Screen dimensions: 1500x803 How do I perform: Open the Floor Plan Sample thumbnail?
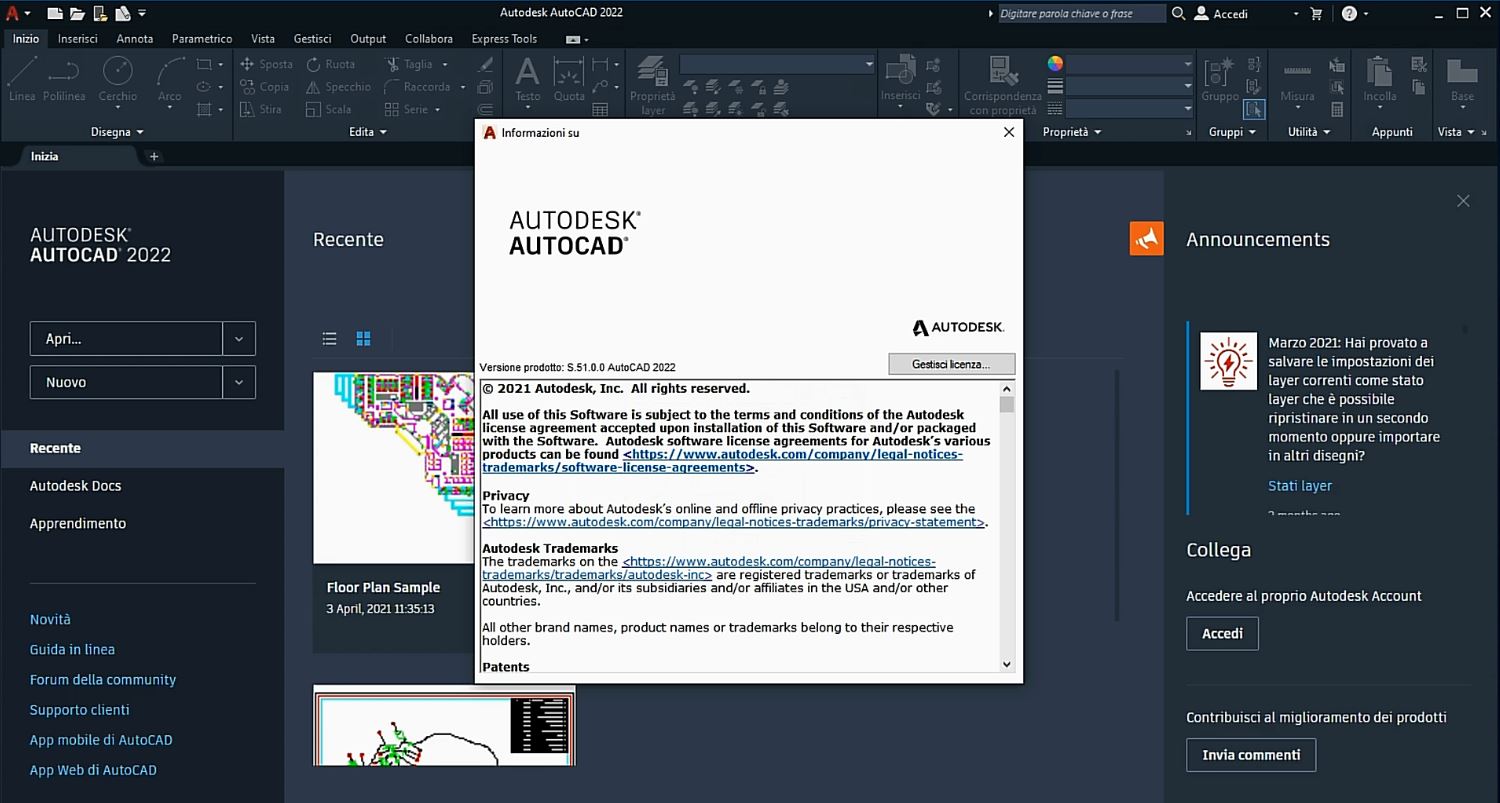(x=394, y=468)
